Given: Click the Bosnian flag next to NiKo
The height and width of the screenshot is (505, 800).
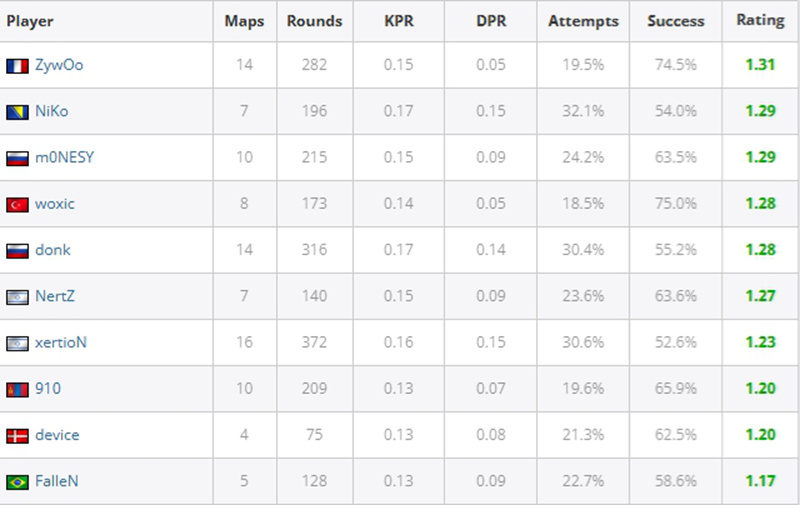Looking at the screenshot, I should pos(17,112).
